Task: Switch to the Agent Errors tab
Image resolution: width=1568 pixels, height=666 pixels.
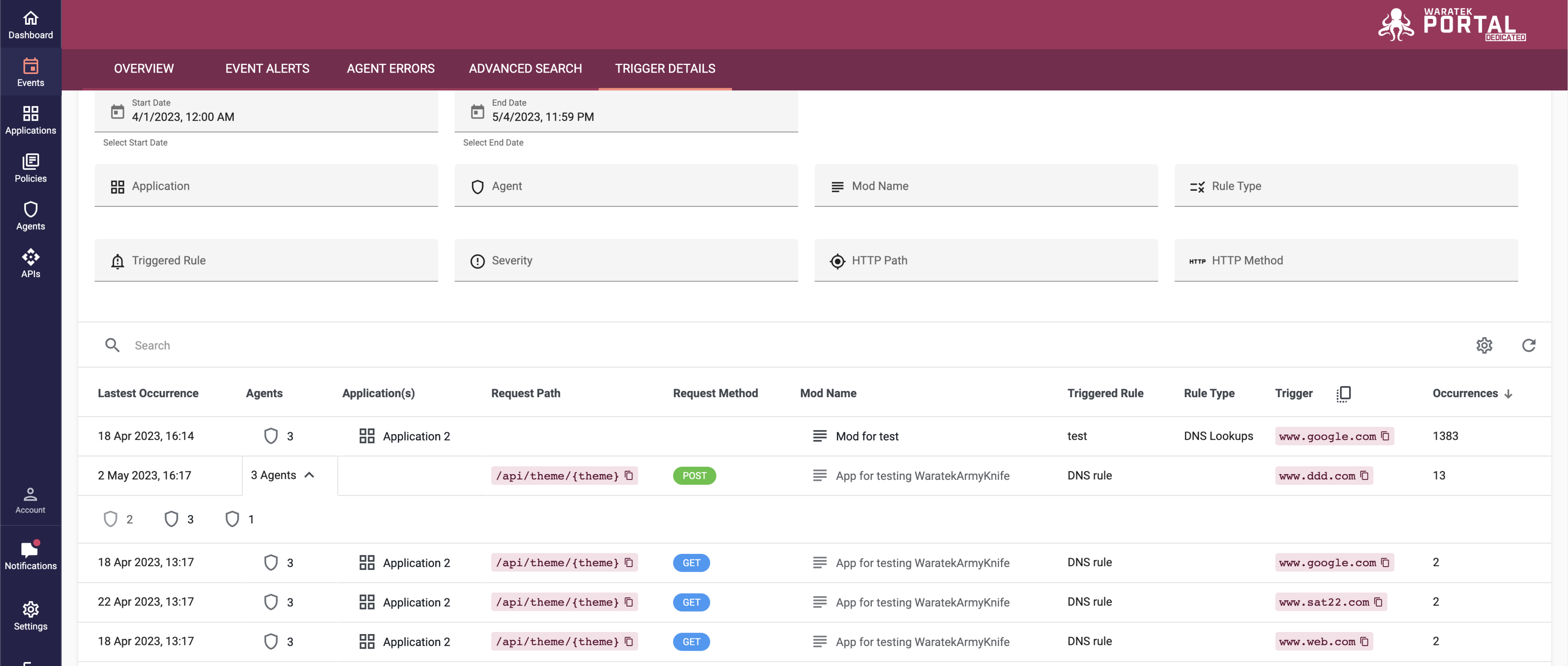Action: pos(391,69)
